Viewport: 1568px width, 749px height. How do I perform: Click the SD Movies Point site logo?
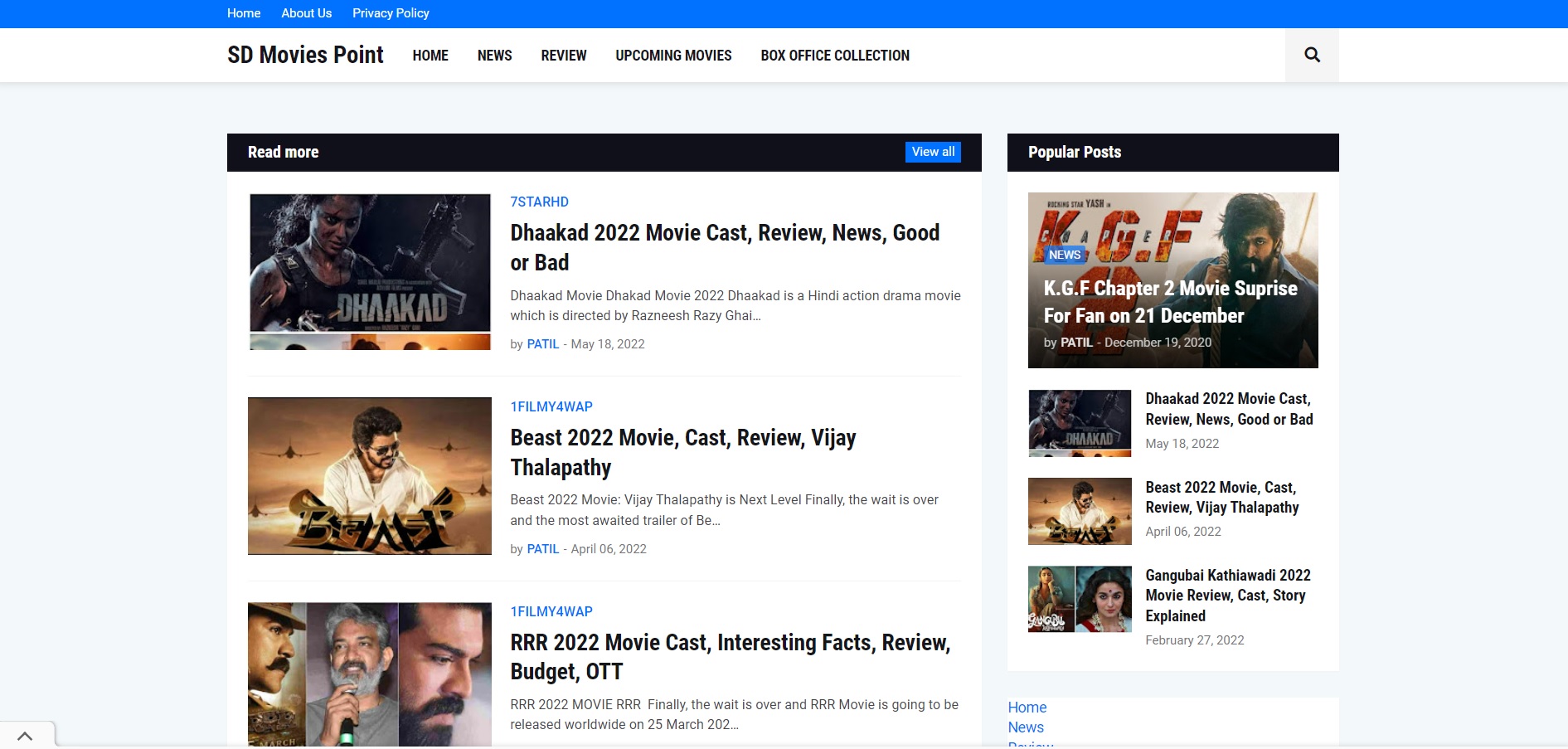(305, 55)
